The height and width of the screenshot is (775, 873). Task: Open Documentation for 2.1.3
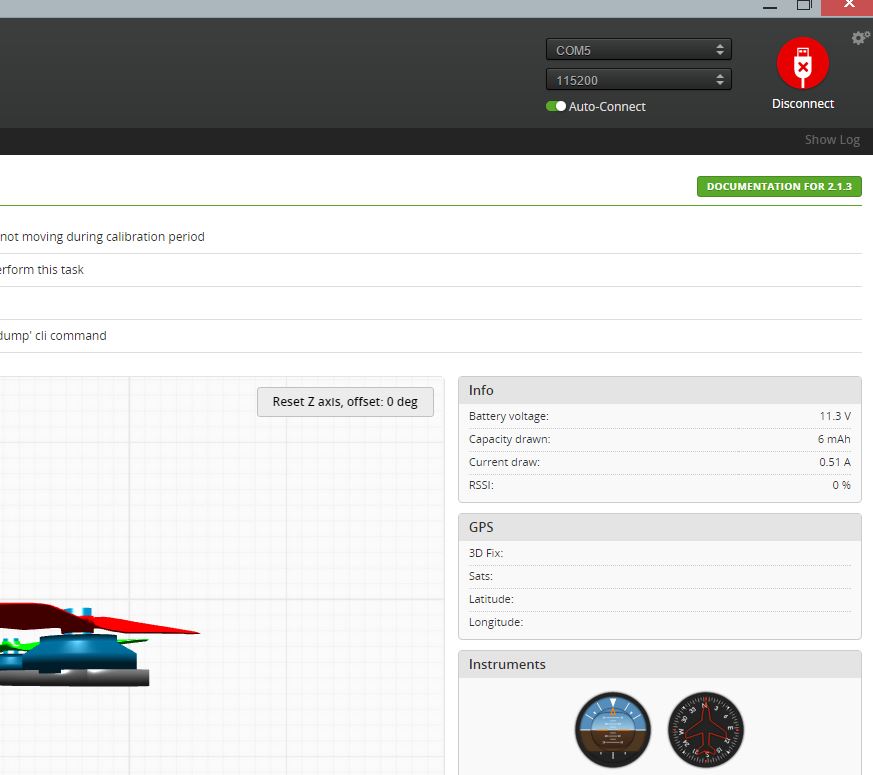click(x=779, y=187)
